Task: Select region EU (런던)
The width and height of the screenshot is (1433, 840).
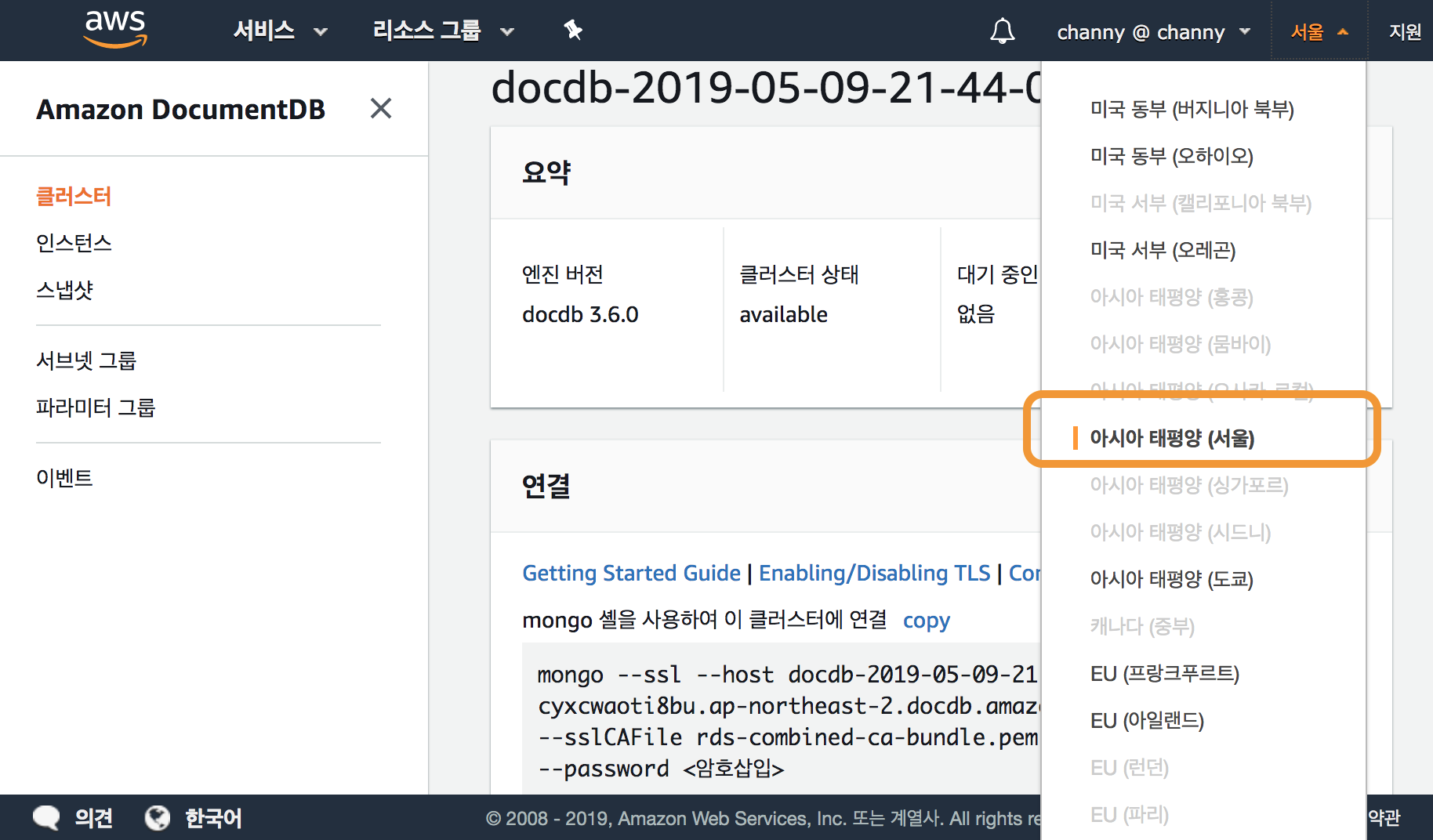Action: coord(1130,767)
